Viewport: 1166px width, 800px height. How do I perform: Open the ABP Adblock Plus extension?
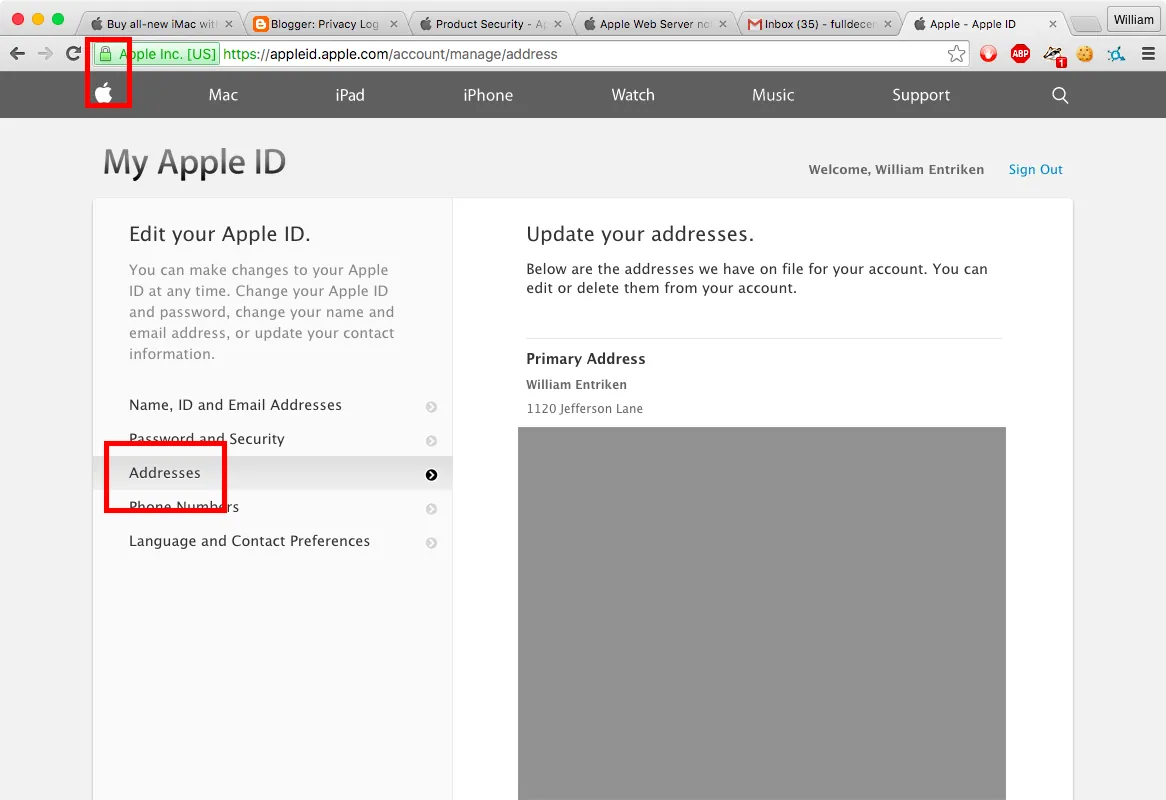[x=1020, y=54]
